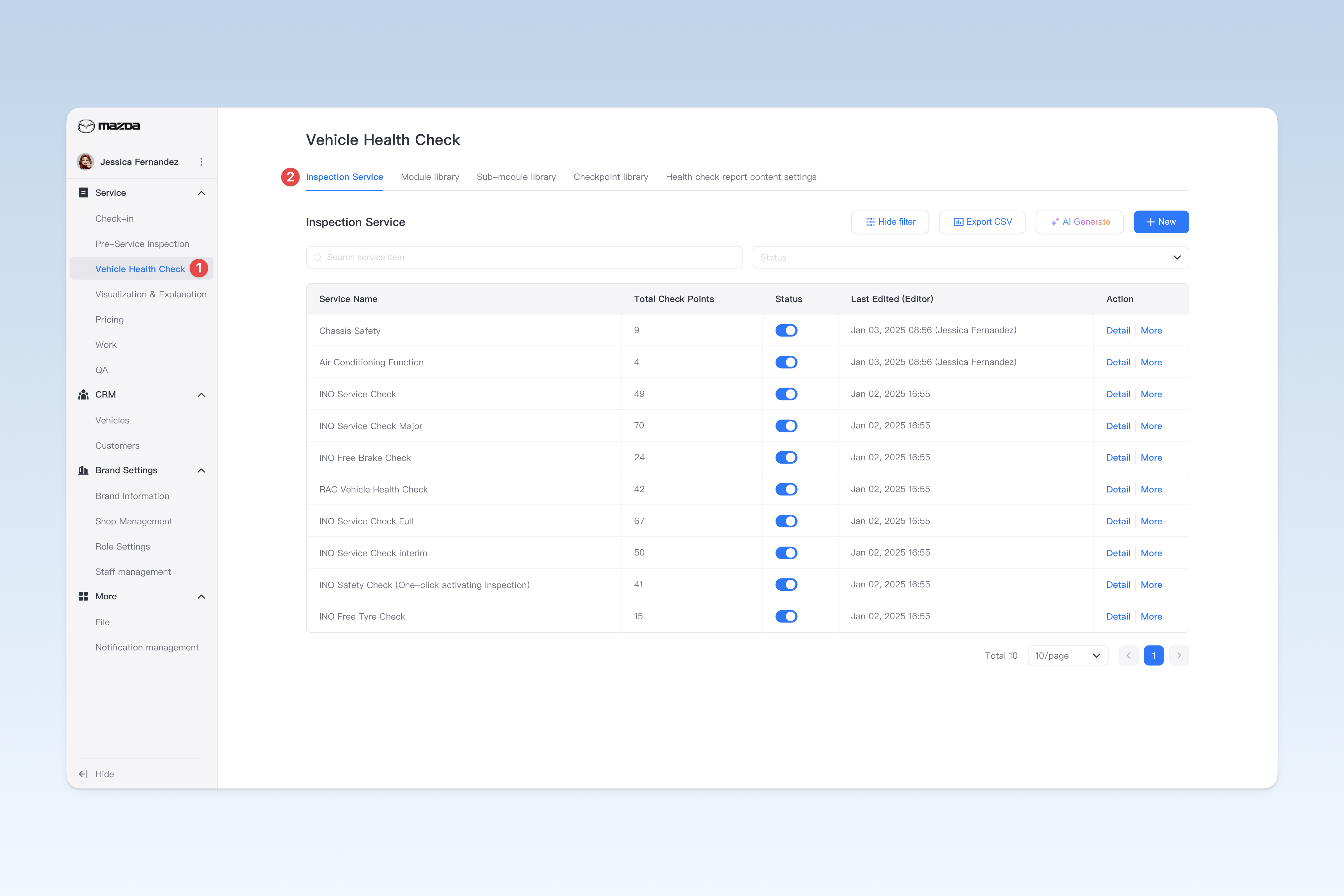Open the 10/page size dropdown
The height and width of the screenshot is (896, 1344).
pos(1068,655)
